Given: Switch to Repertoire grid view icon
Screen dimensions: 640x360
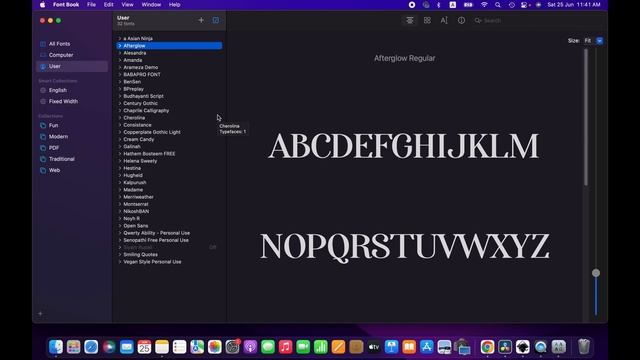Looking at the screenshot, I should (427, 20).
